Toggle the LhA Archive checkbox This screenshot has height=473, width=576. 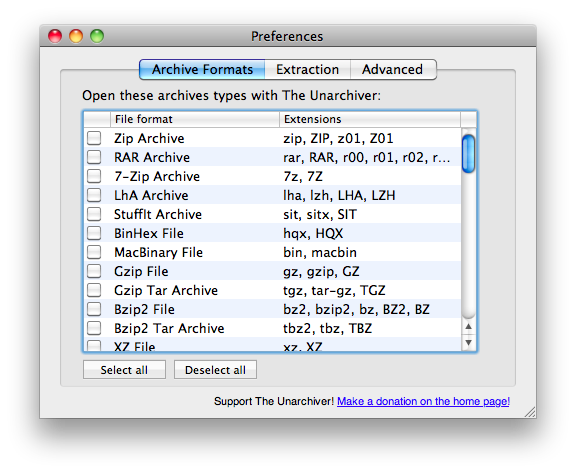tap(94, 195)
